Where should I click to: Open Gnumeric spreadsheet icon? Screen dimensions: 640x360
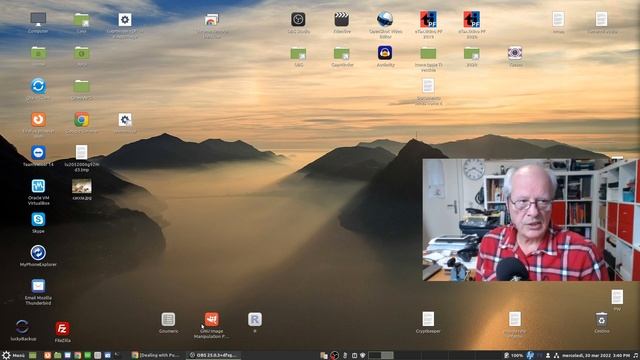(x=168, y=320)
